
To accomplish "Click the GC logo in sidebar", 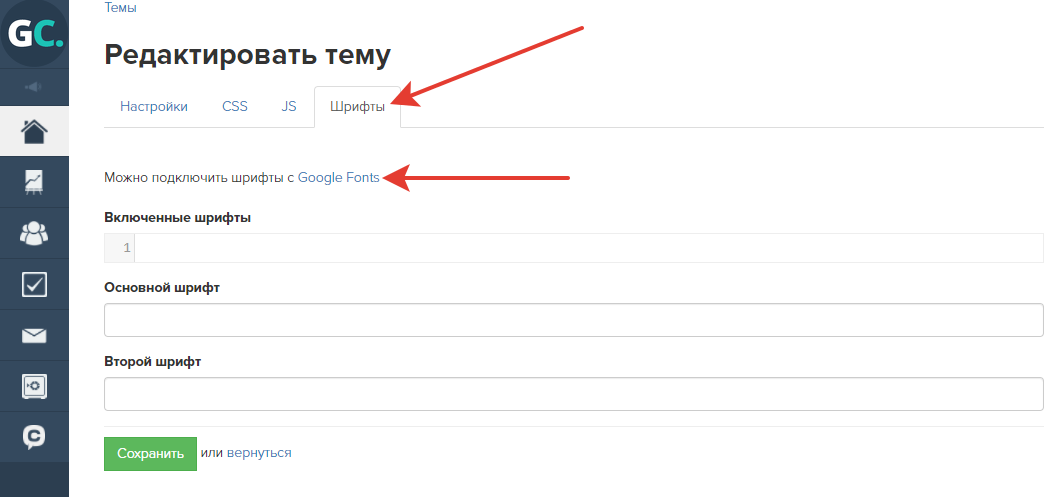I will pos(34,33).
